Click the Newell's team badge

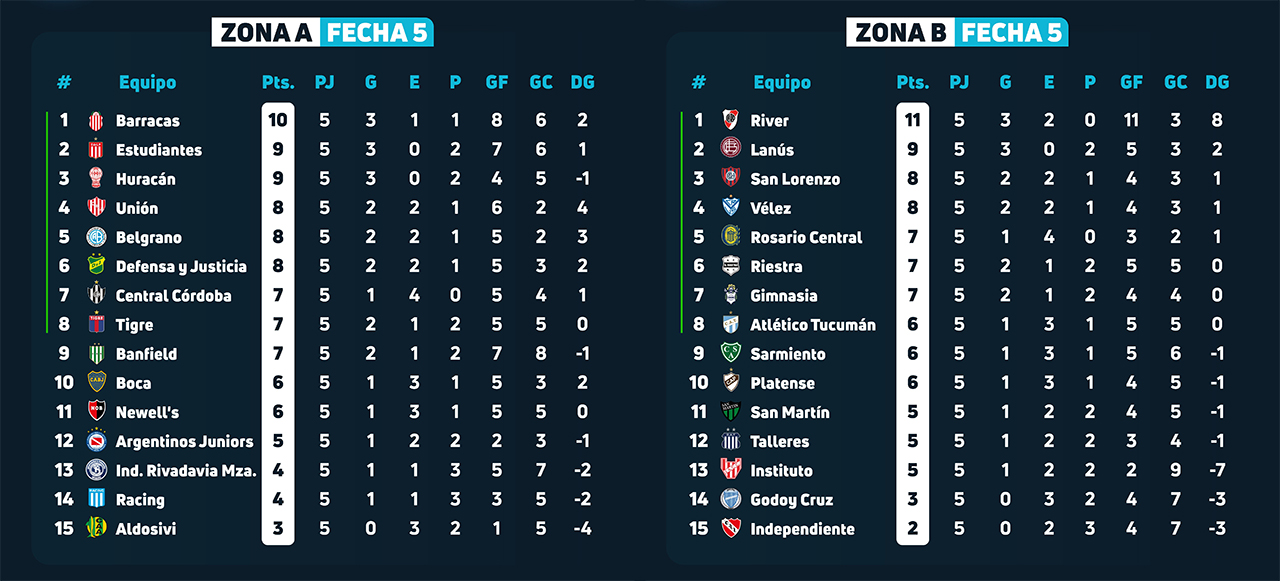97,412
